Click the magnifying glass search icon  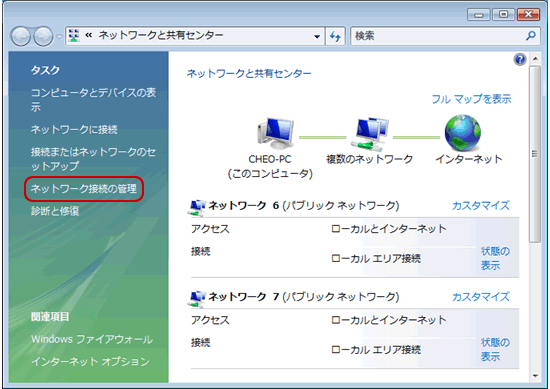pyautogui.click(x=531, y=35)
